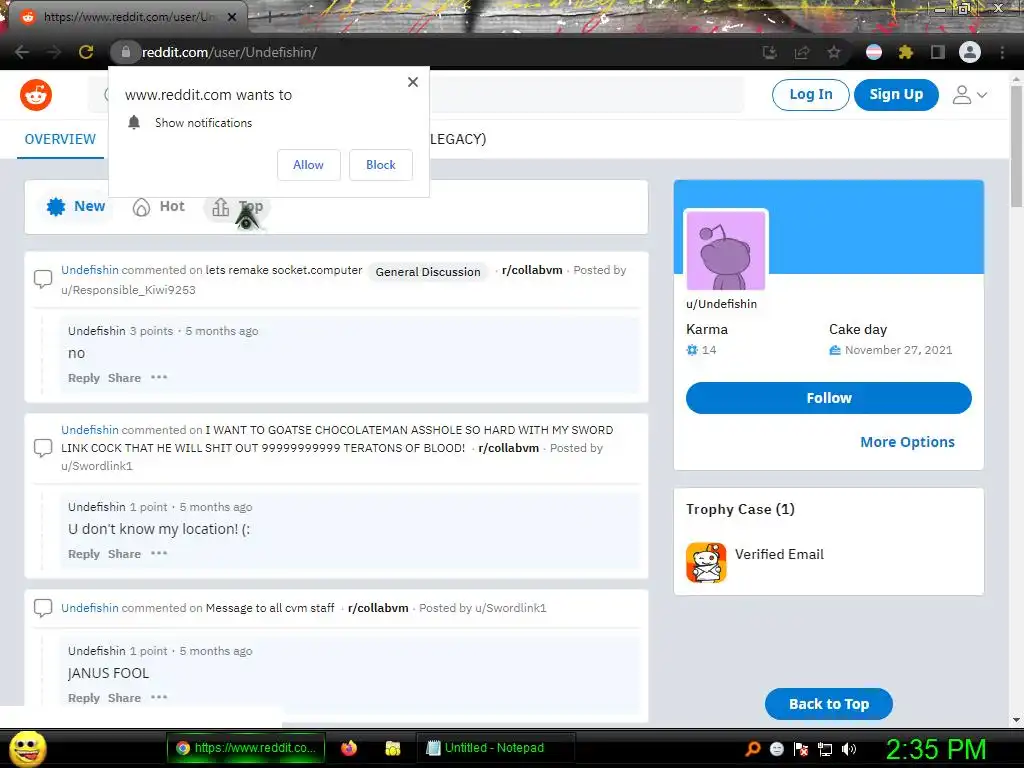Reply to the JANUS FOOL comment
Image resolution: width=1024 pixels, height=768 pixels.
(x=84, y=698)
